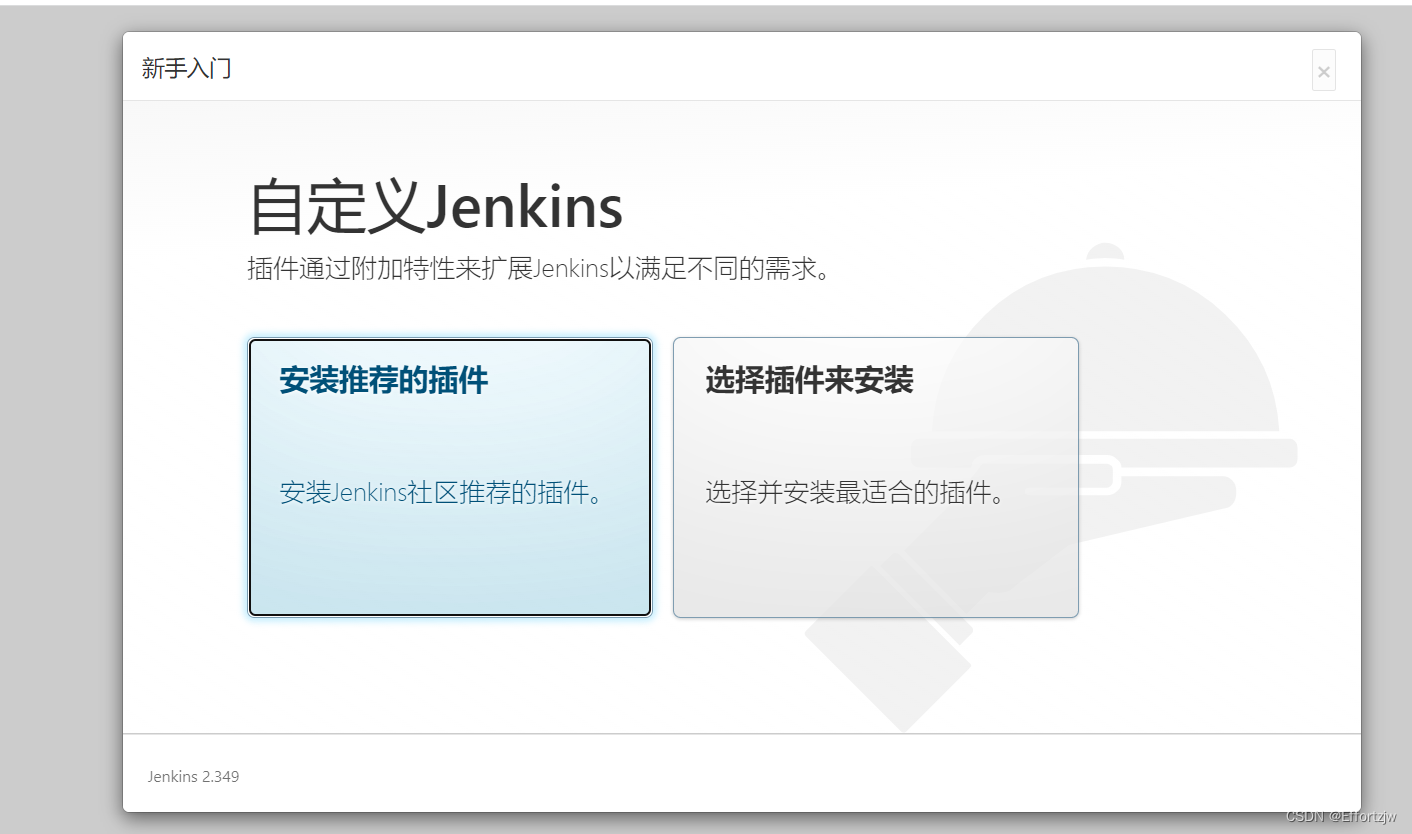The width and height of the screenshot is (1412, 834).
Task: Click the 新手入门 dialog title text
Action: click(187, 69)
